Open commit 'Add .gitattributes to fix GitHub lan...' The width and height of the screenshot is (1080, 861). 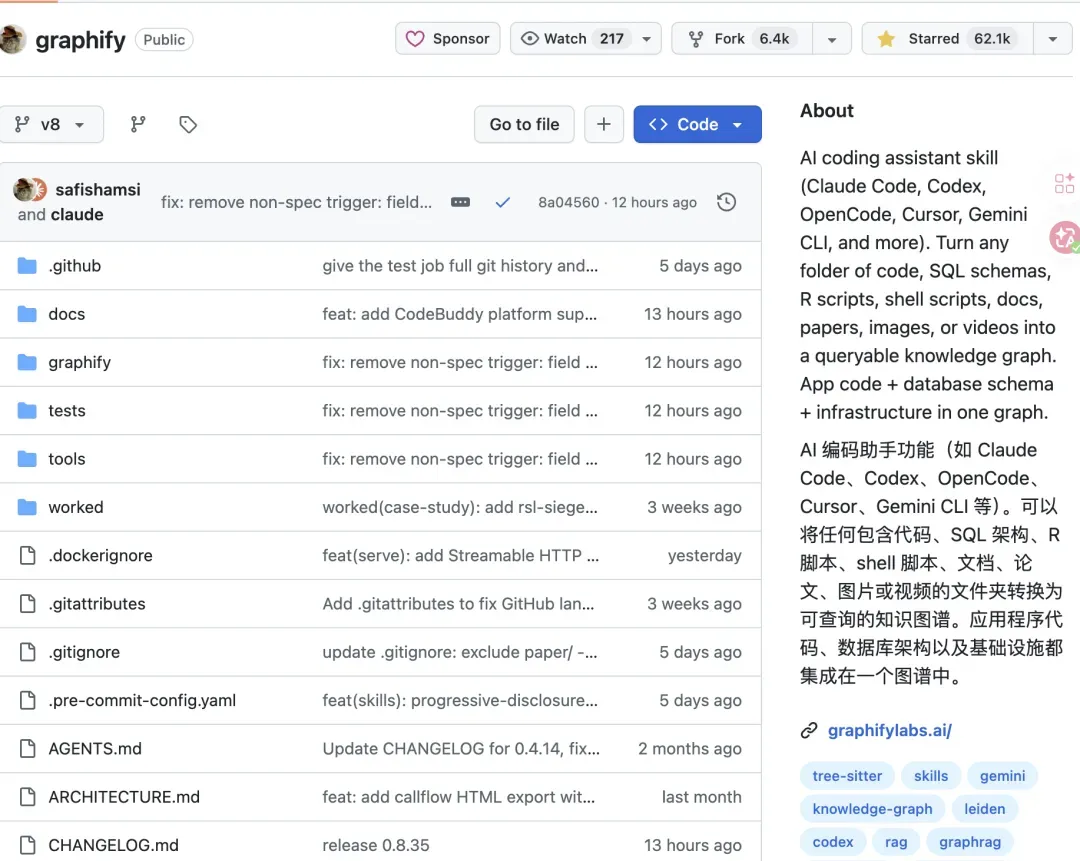[x=458, y=603]
